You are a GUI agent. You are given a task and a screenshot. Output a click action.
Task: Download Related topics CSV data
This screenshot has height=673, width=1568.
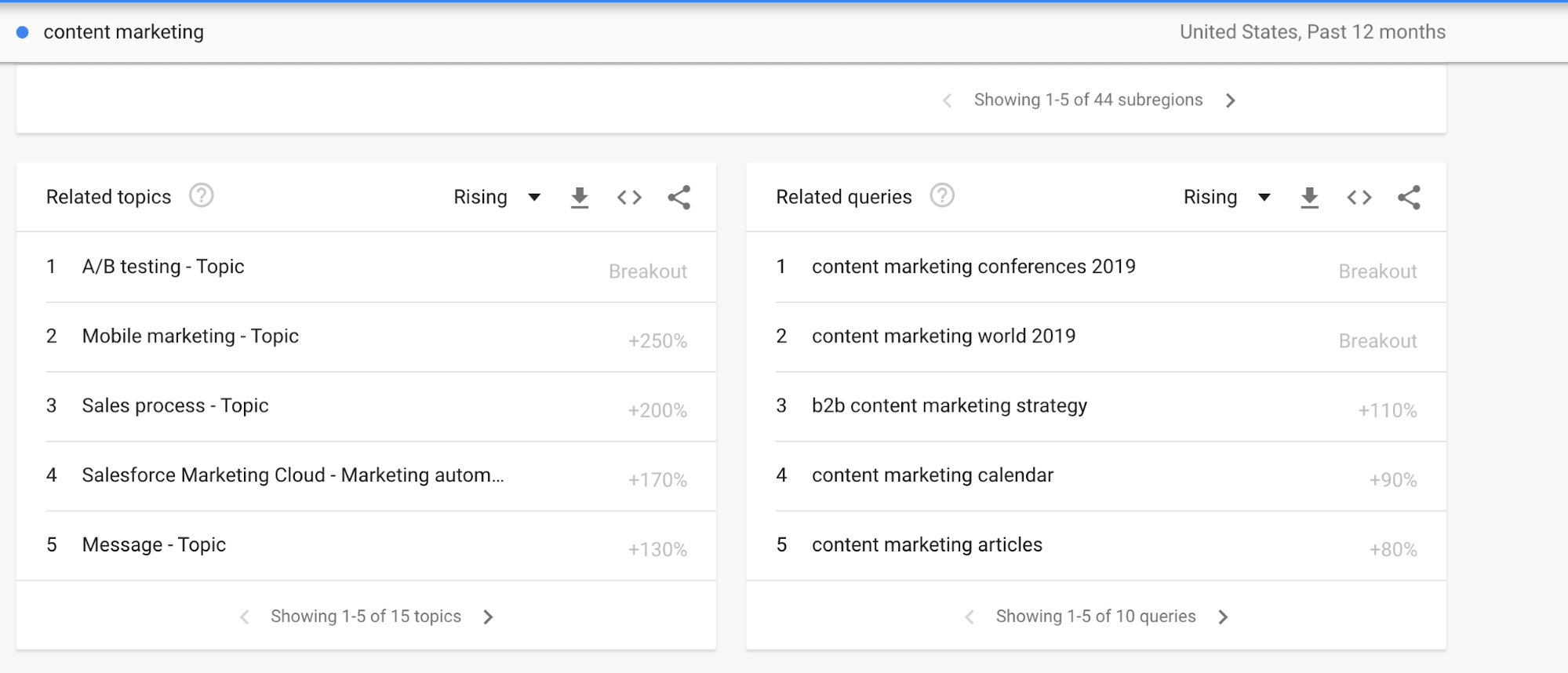pos(580,198)
